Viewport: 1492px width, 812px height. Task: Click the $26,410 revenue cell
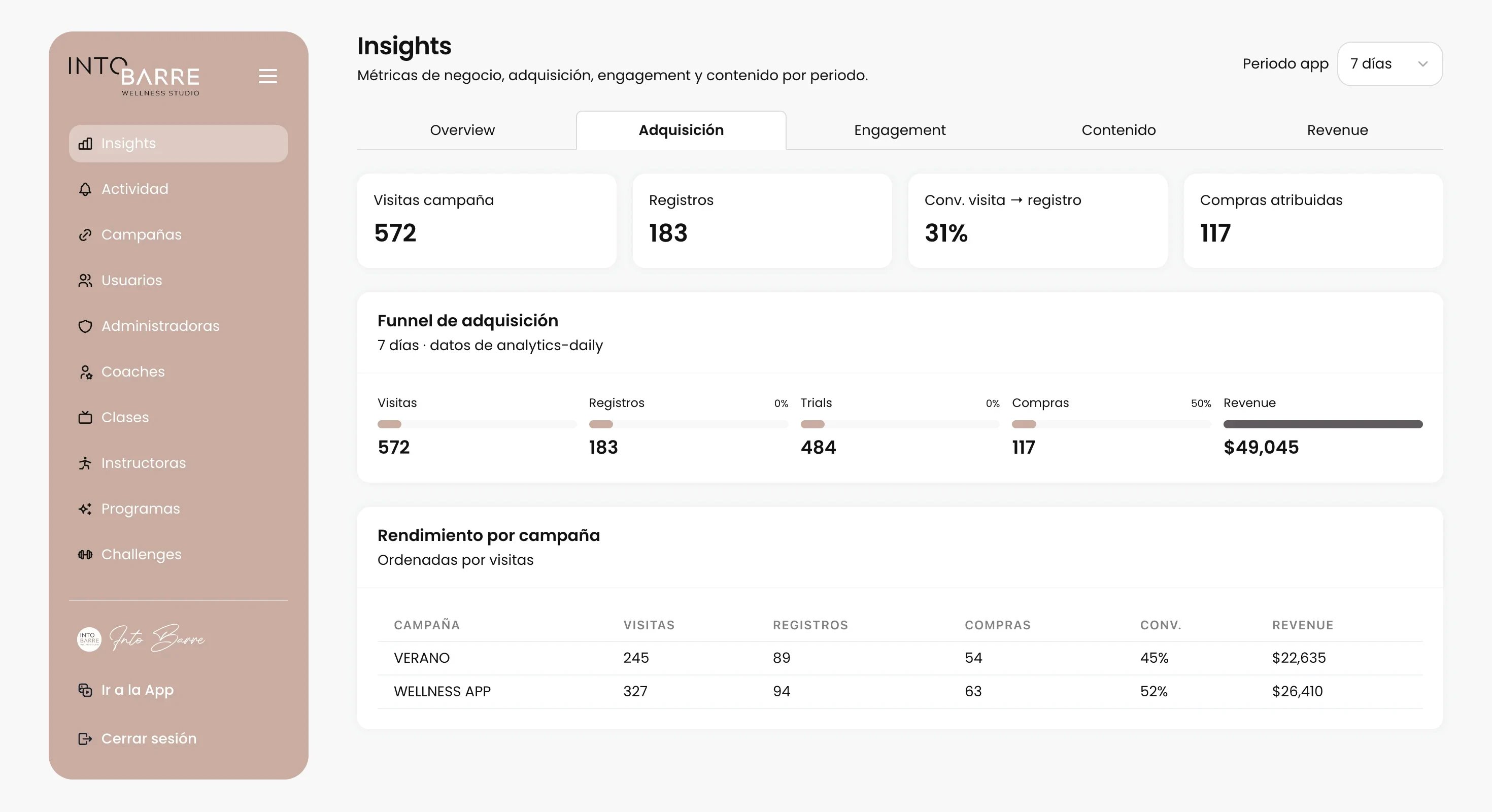pyautogui.click(x=1298, y=692)
